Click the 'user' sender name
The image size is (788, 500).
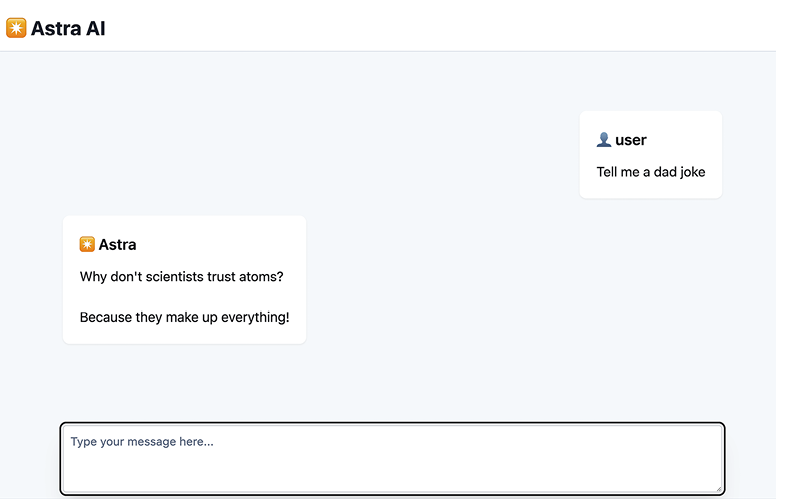631,140
